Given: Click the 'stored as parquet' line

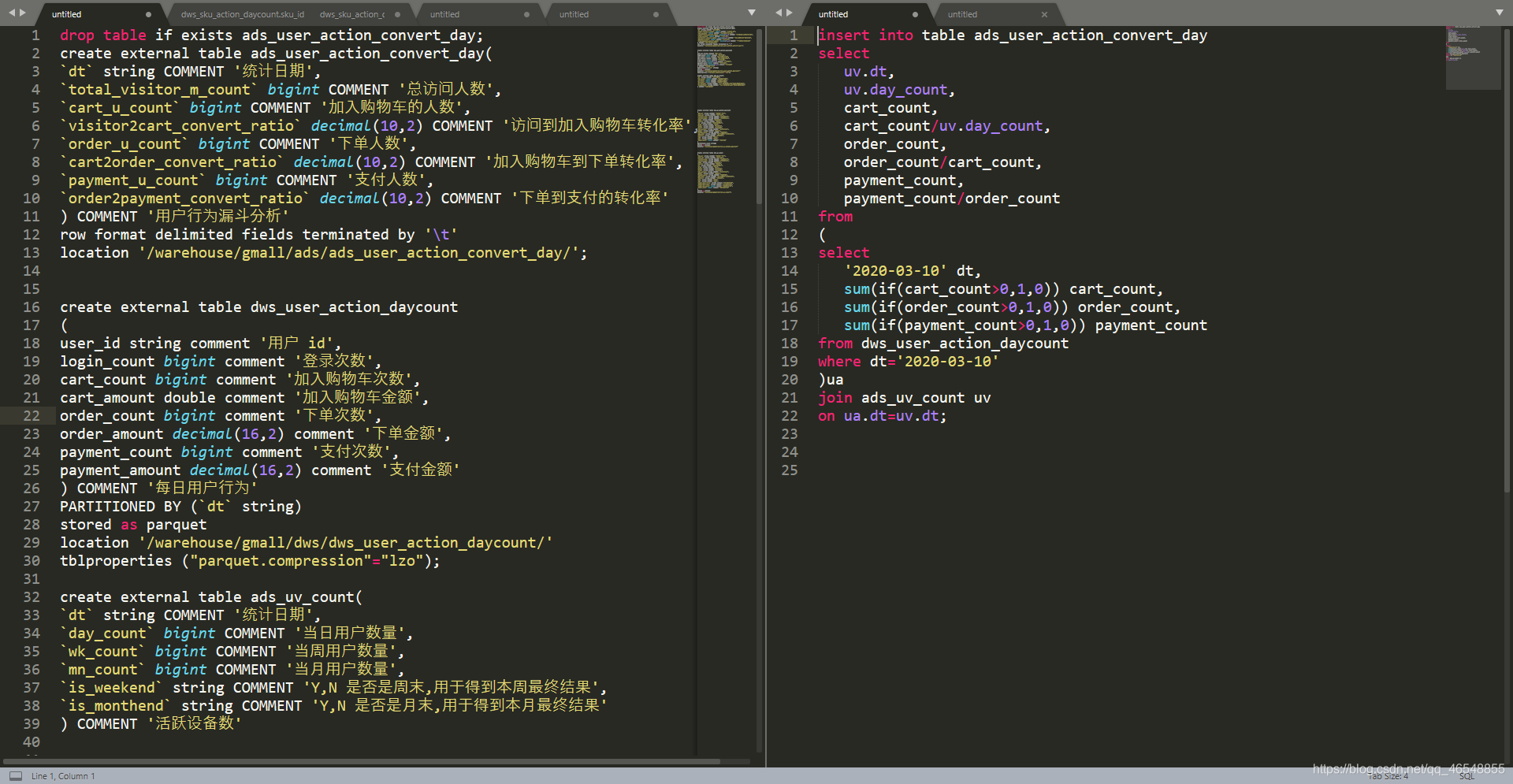Looking at the screenshot, I should (133, 524).
